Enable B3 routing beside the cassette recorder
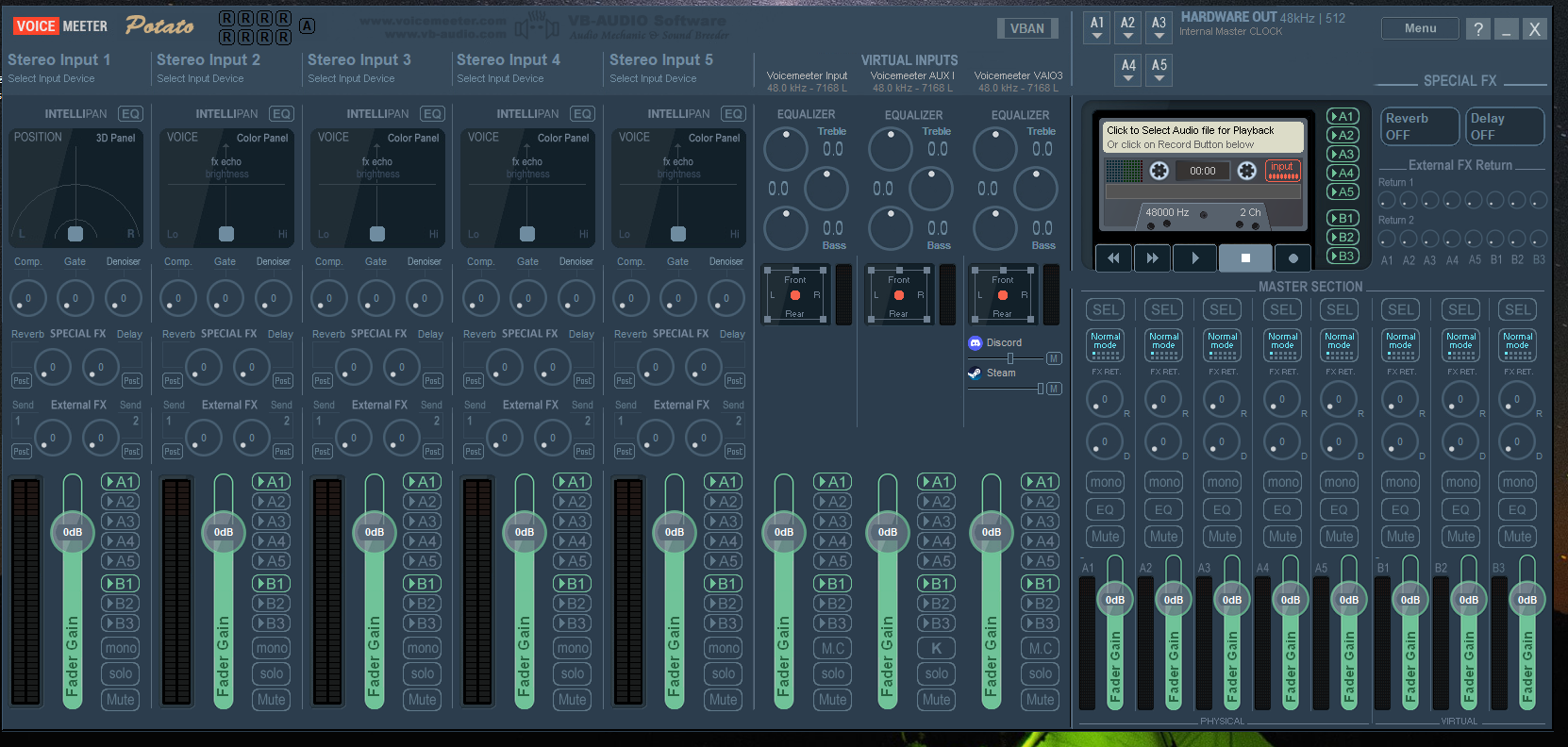The height and width of the screenshot is (747, 1568). coord(1342,256)
